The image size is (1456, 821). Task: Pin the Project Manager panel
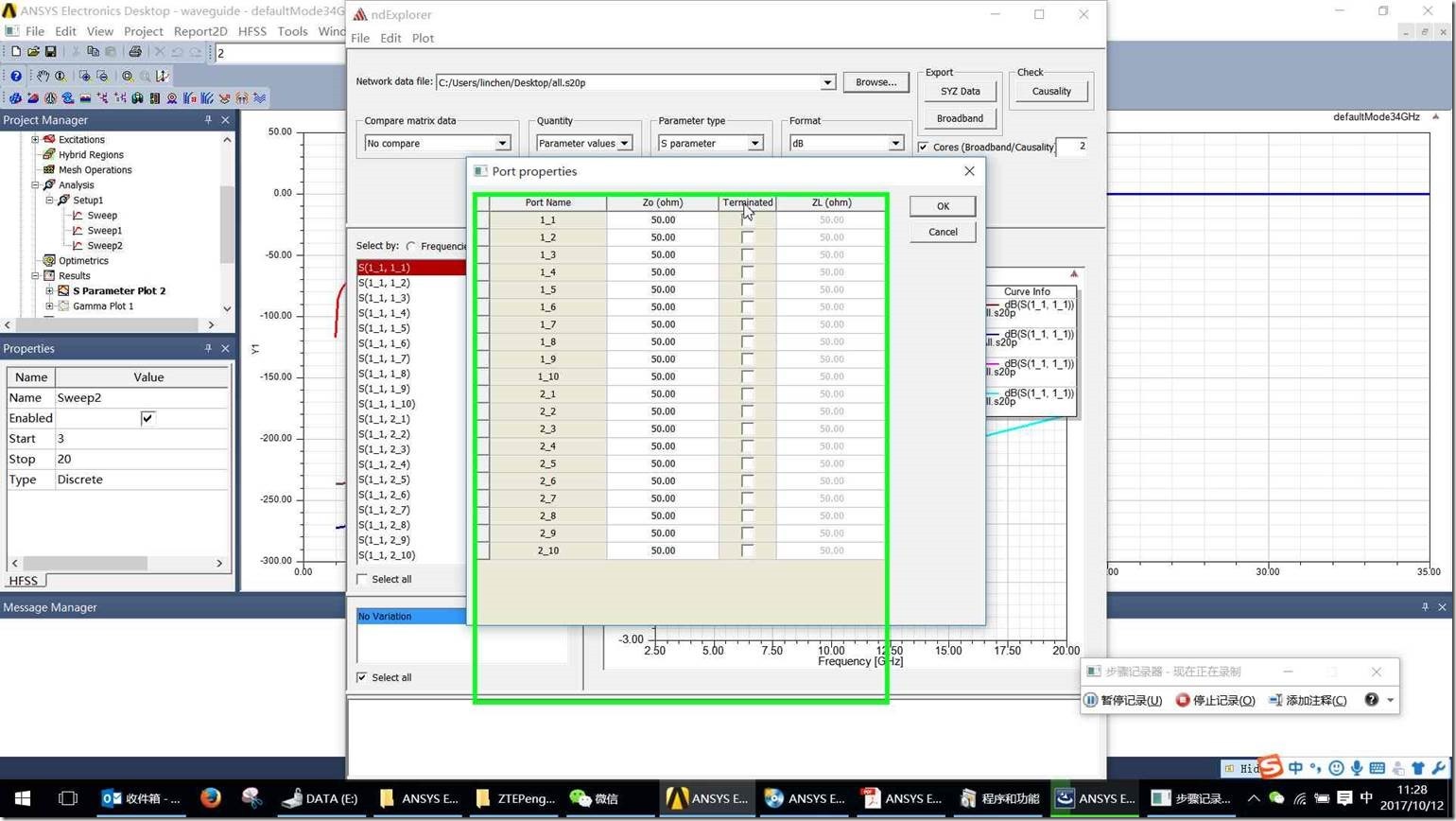(208, 120)
